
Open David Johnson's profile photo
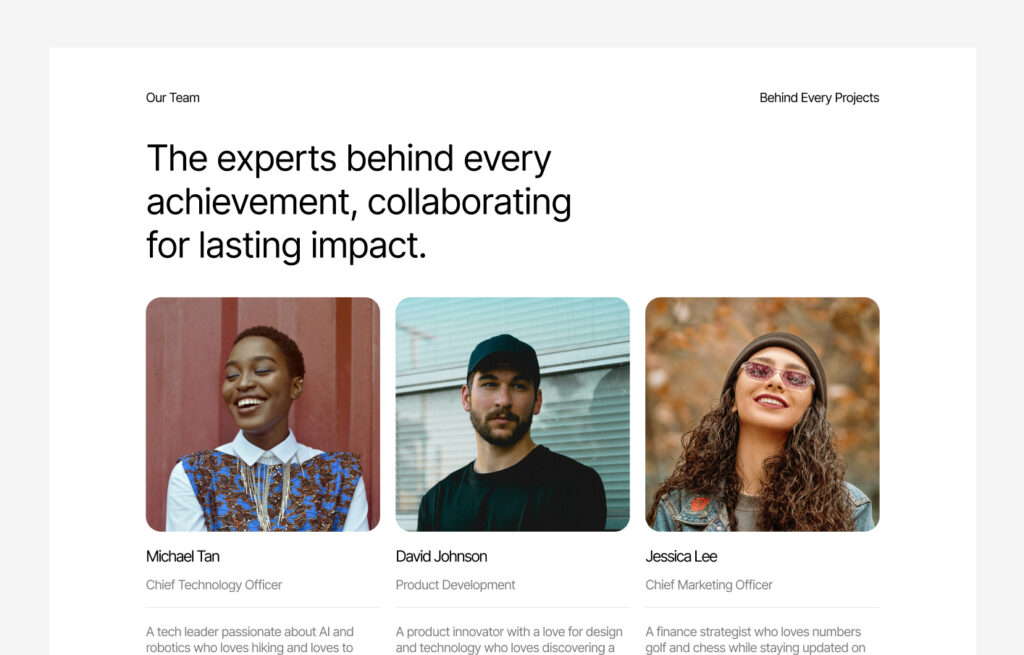pyautogui.click(x=512, y=414)
